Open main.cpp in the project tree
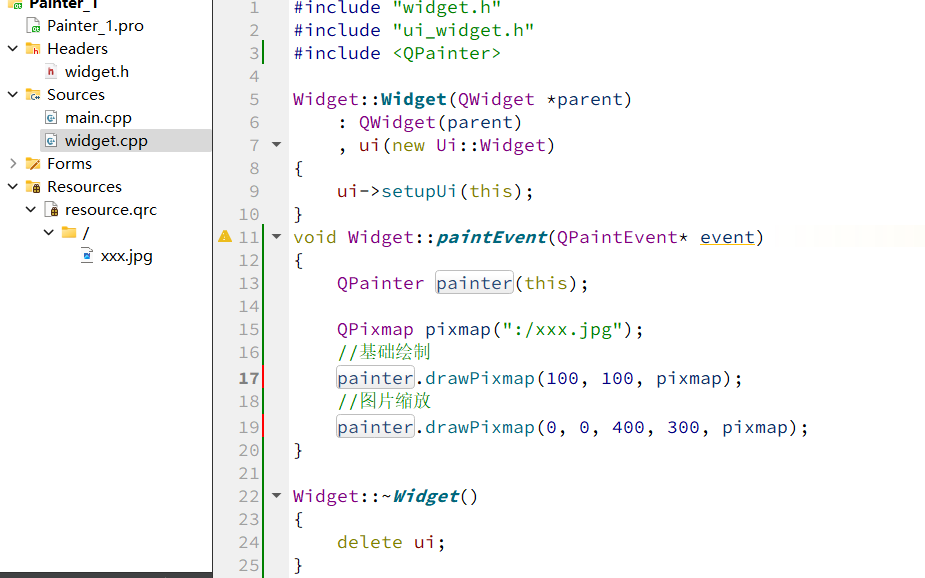 [x=98, y=117]
